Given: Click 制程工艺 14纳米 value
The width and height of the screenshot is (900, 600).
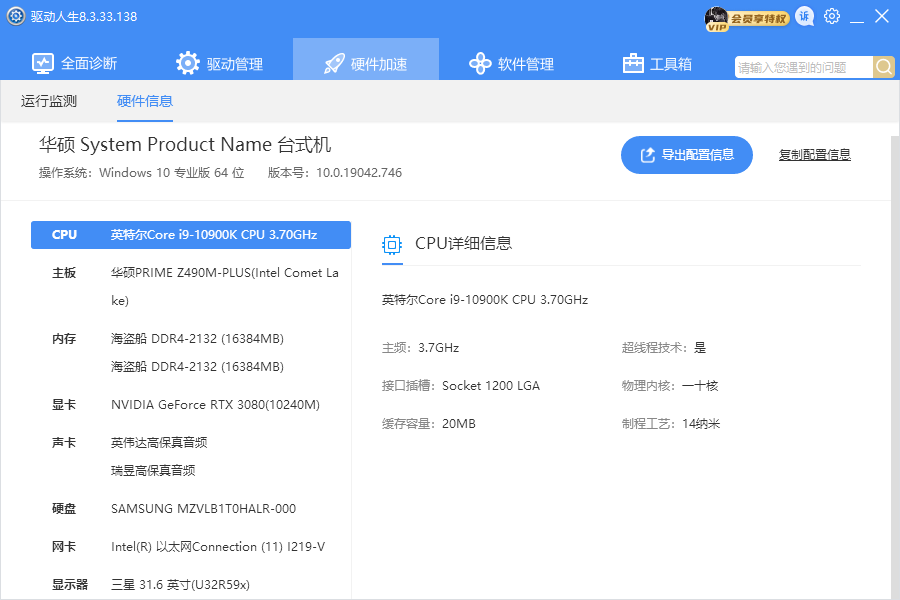Looking at the screenshot, I should coord(701,424).
